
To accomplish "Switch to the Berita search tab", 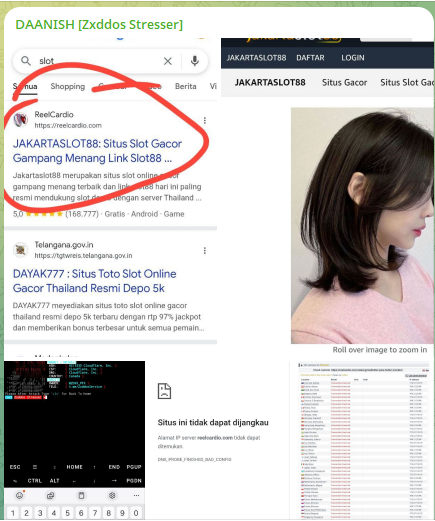I will click(x=185, y=86).
